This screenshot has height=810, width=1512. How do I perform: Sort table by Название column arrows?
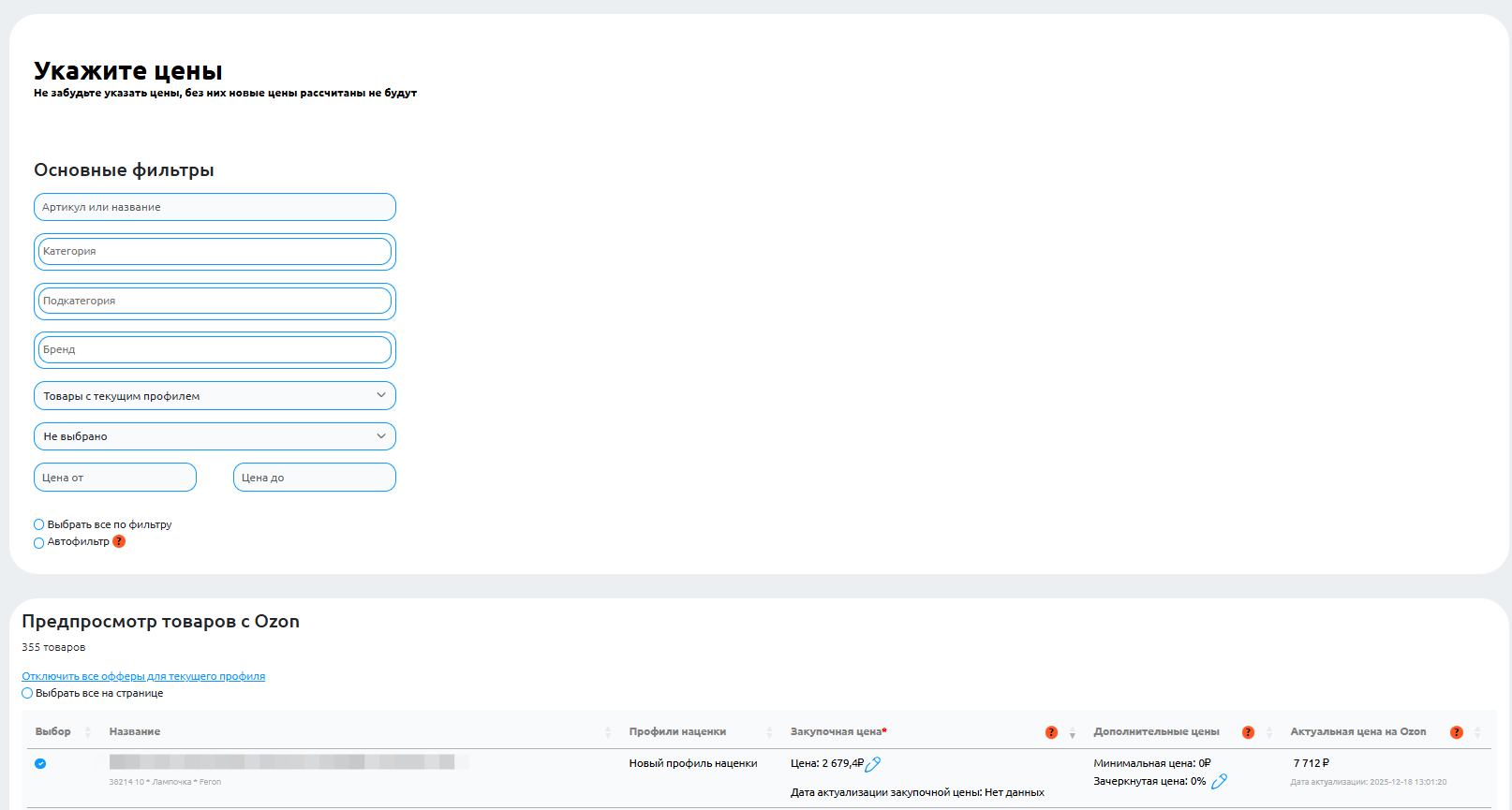point(608,732)
